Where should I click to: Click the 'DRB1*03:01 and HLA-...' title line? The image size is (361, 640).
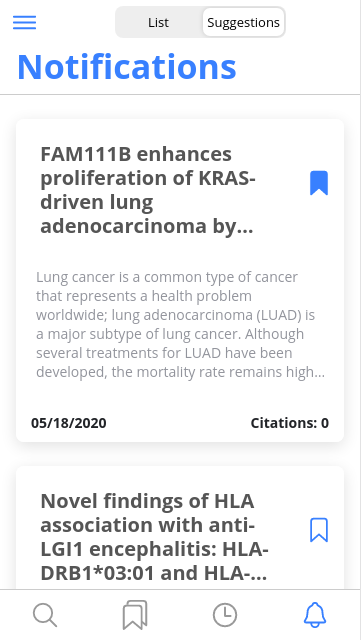pos(154,573)
